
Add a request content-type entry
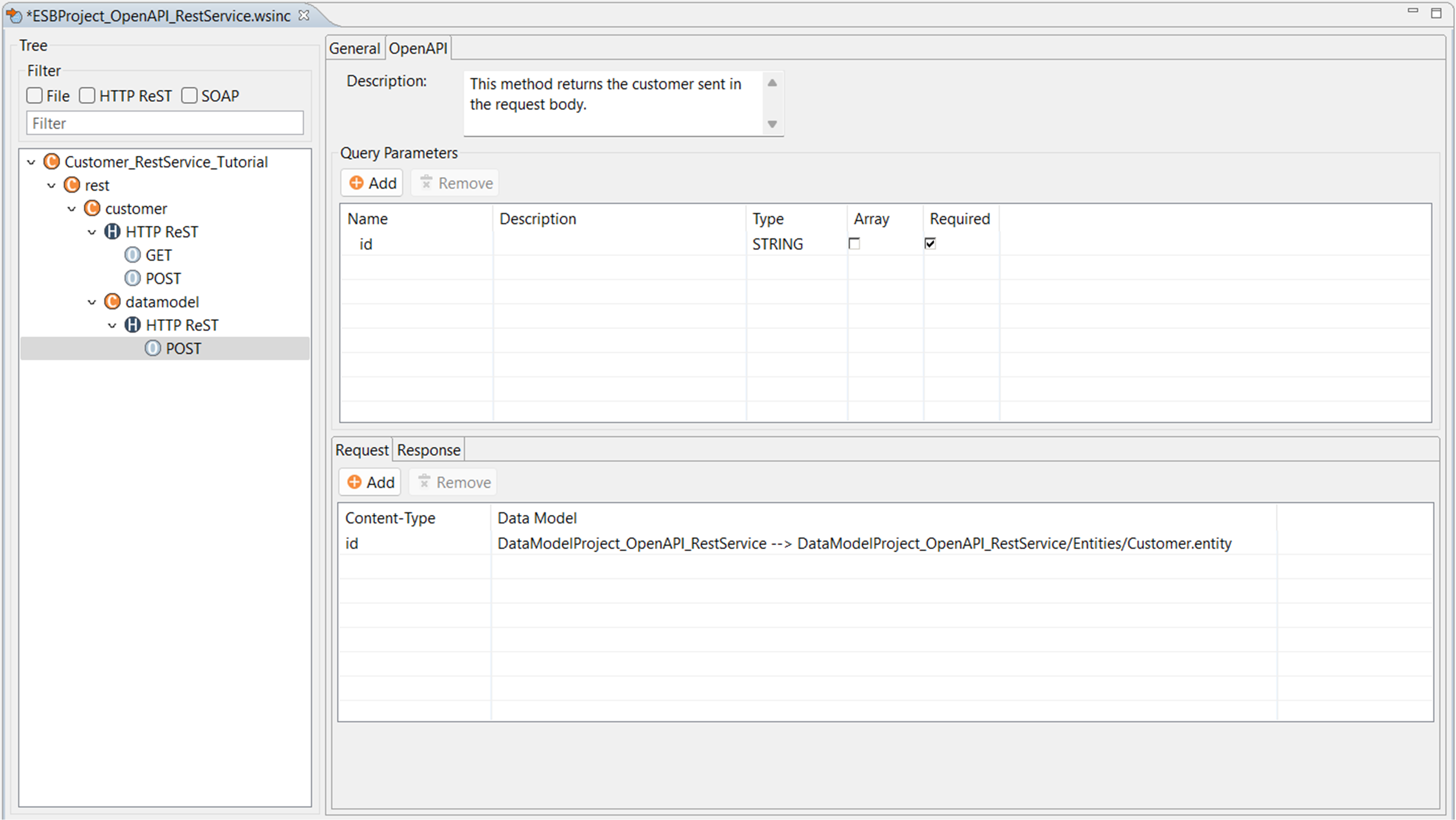(370, 482)
